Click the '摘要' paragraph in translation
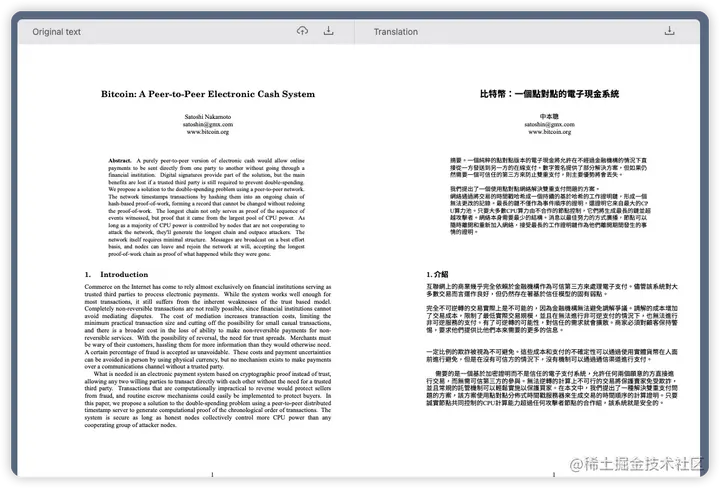Image resolution: width=720 pixels, height=488 pixels. pos(549,167)
